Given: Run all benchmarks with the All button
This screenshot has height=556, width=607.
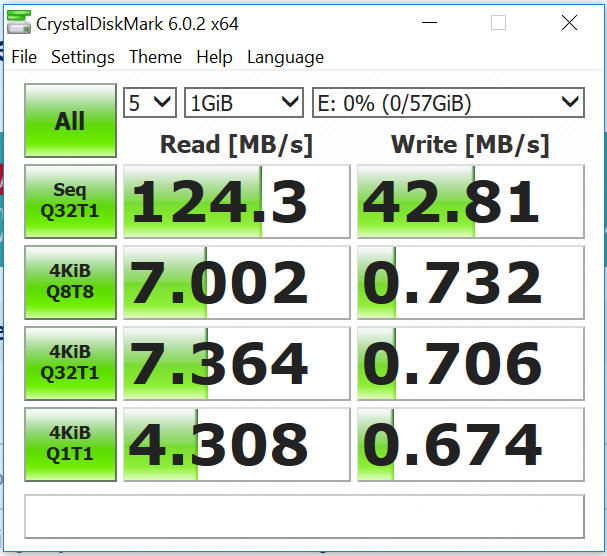Looking at the screenshot, I should pos(70,120).
